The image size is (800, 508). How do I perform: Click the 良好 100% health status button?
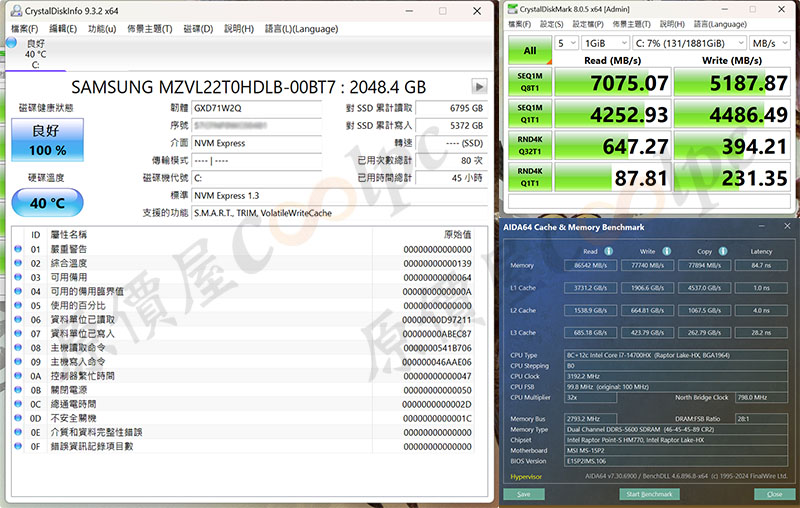click(47, 140)
